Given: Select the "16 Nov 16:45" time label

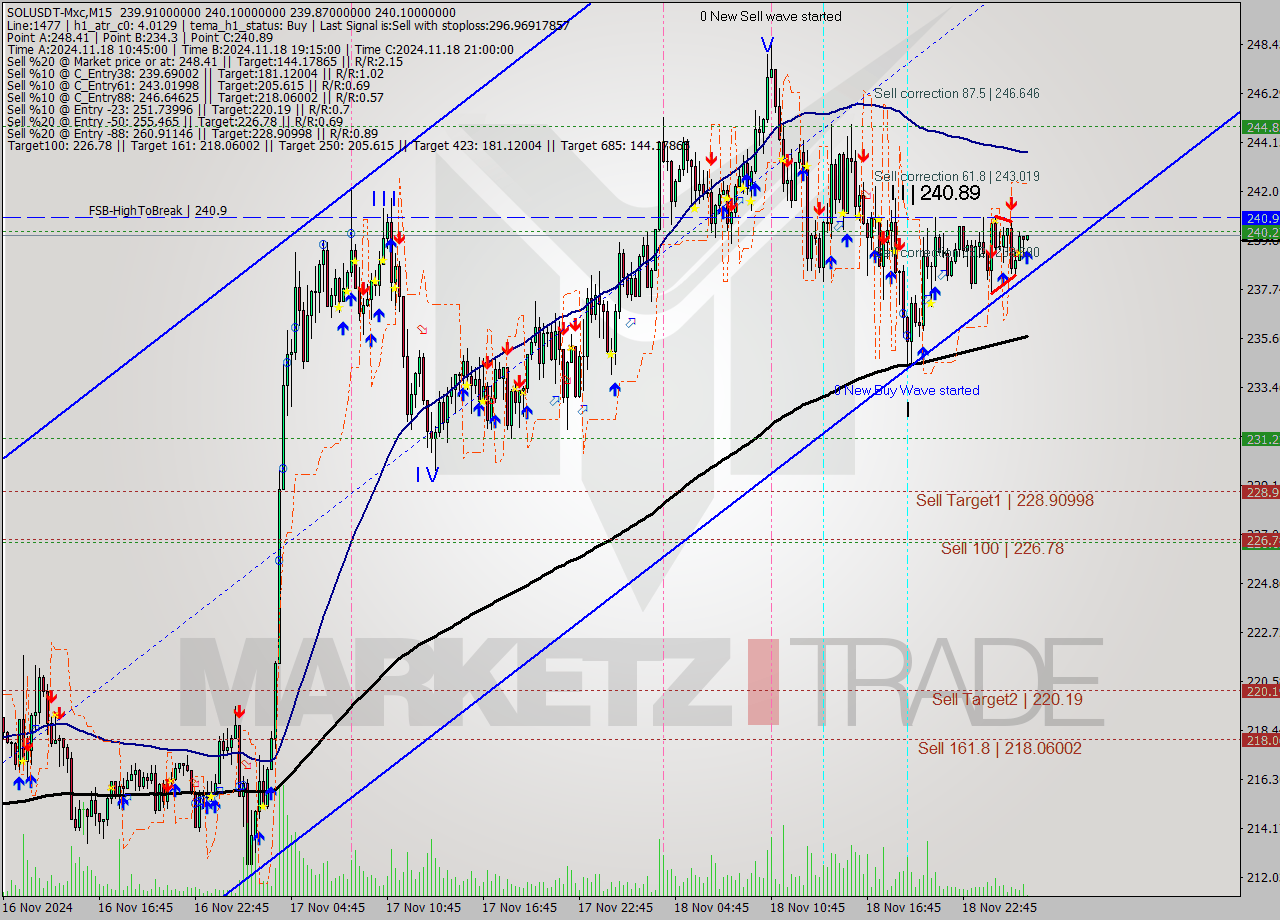Looking at the screenshot, I should click(135, 908).
